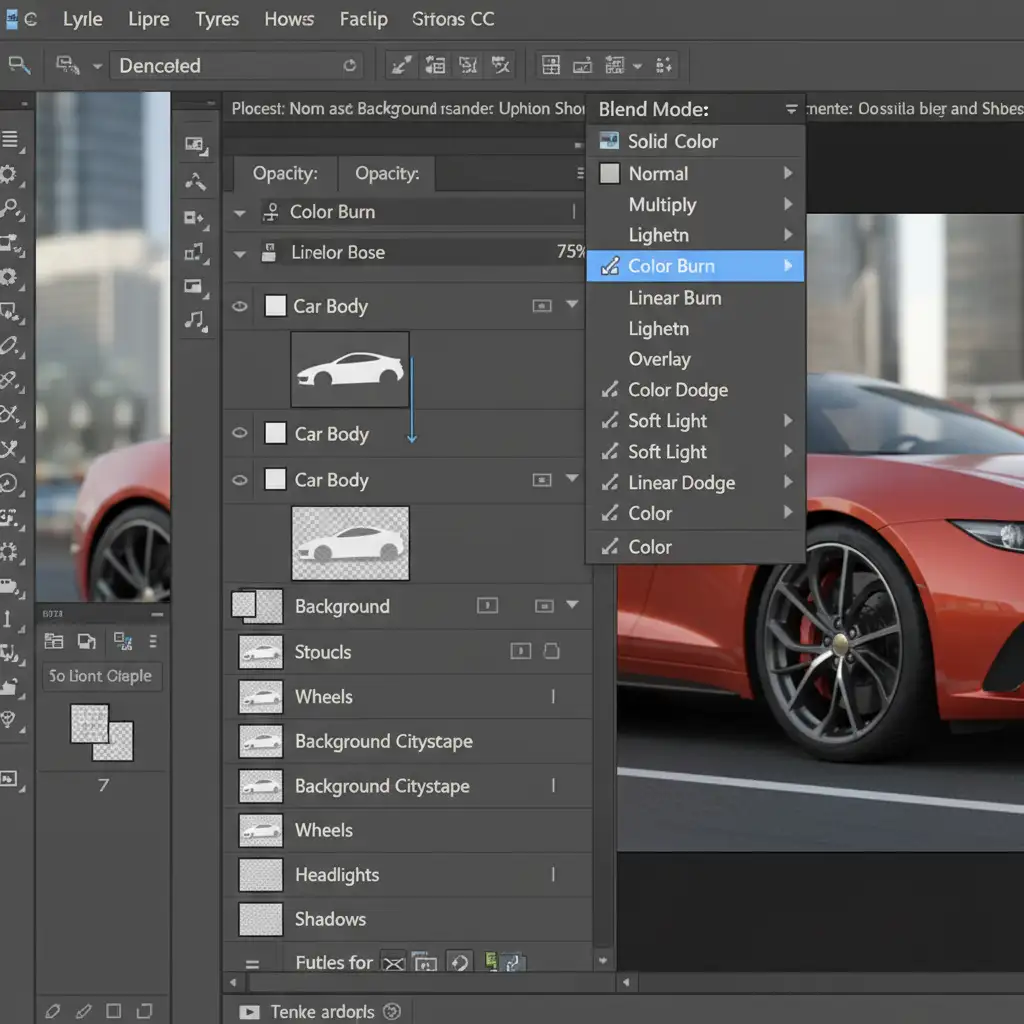The height and width of the screenshot is (1024, 1024).
Task: Open the Denceled dropdown field
Action: pos(235,66)
